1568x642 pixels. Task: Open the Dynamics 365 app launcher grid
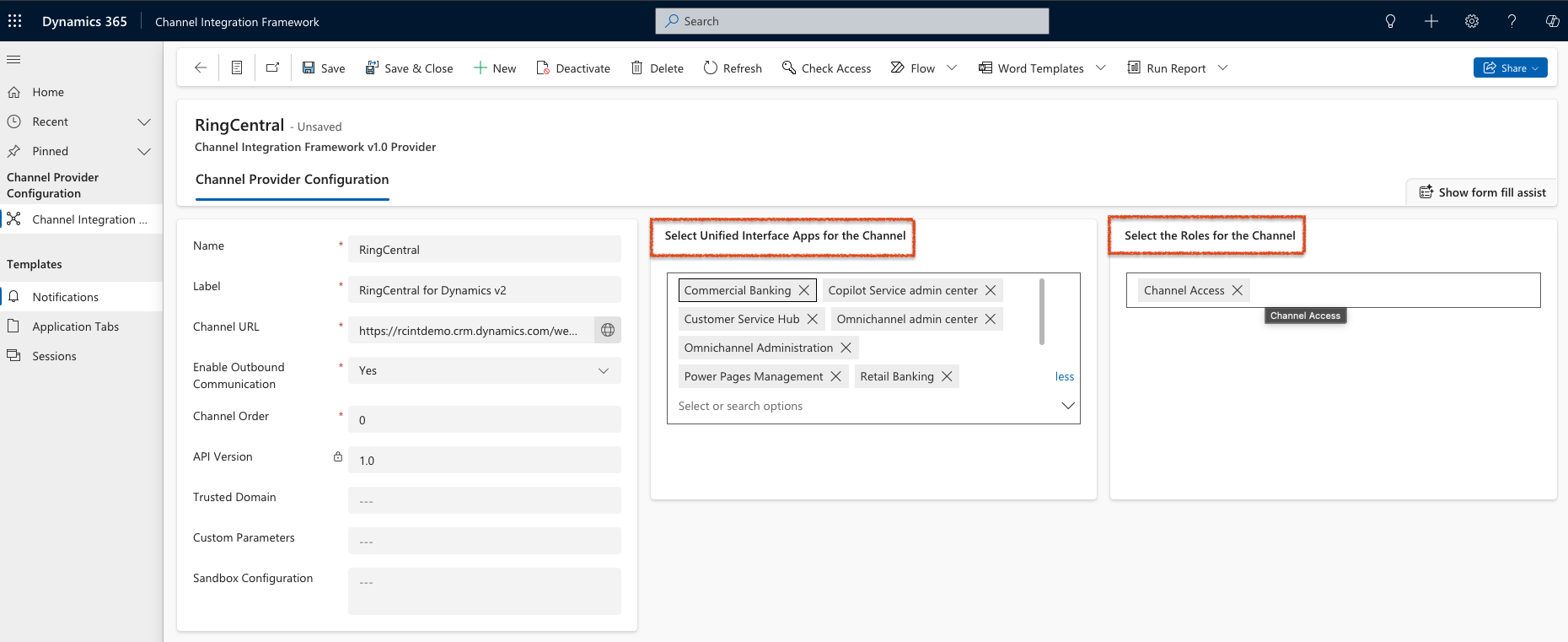click(x=15, y=21)
